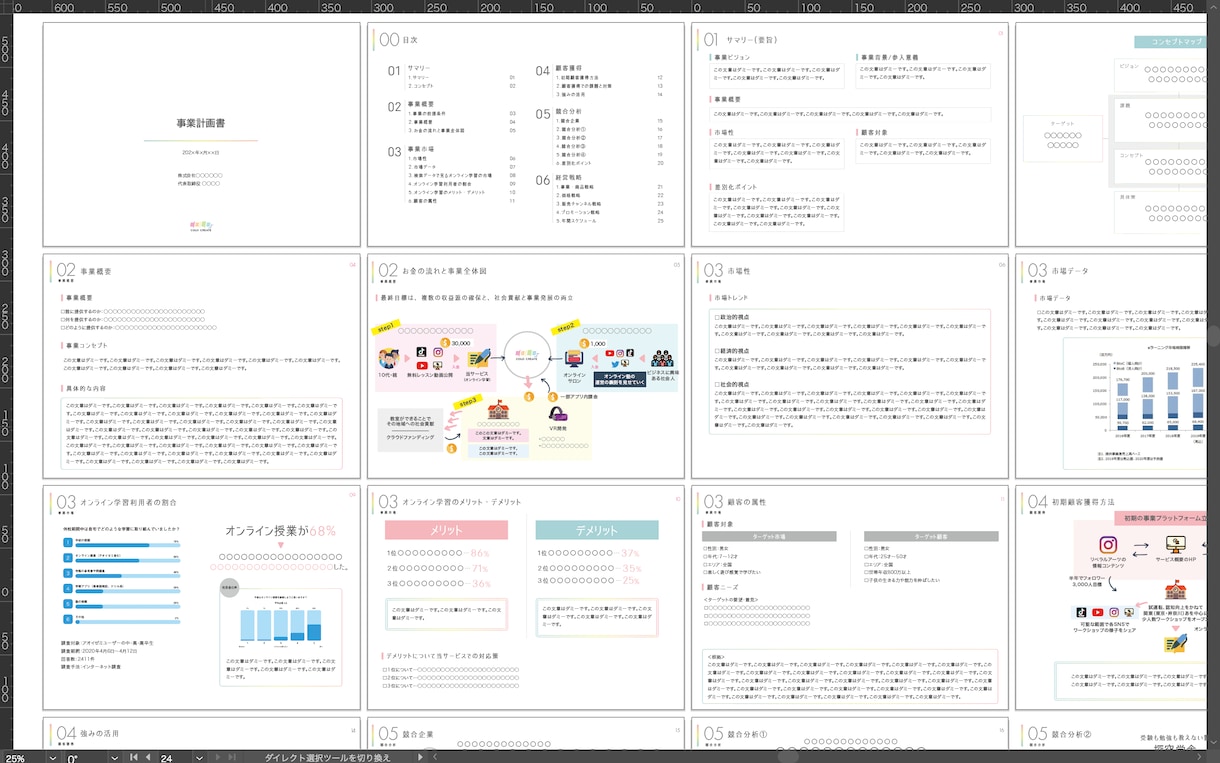Jump to the last artboard
Screen dimensions: 1220x763
click(x=231, y=757)
